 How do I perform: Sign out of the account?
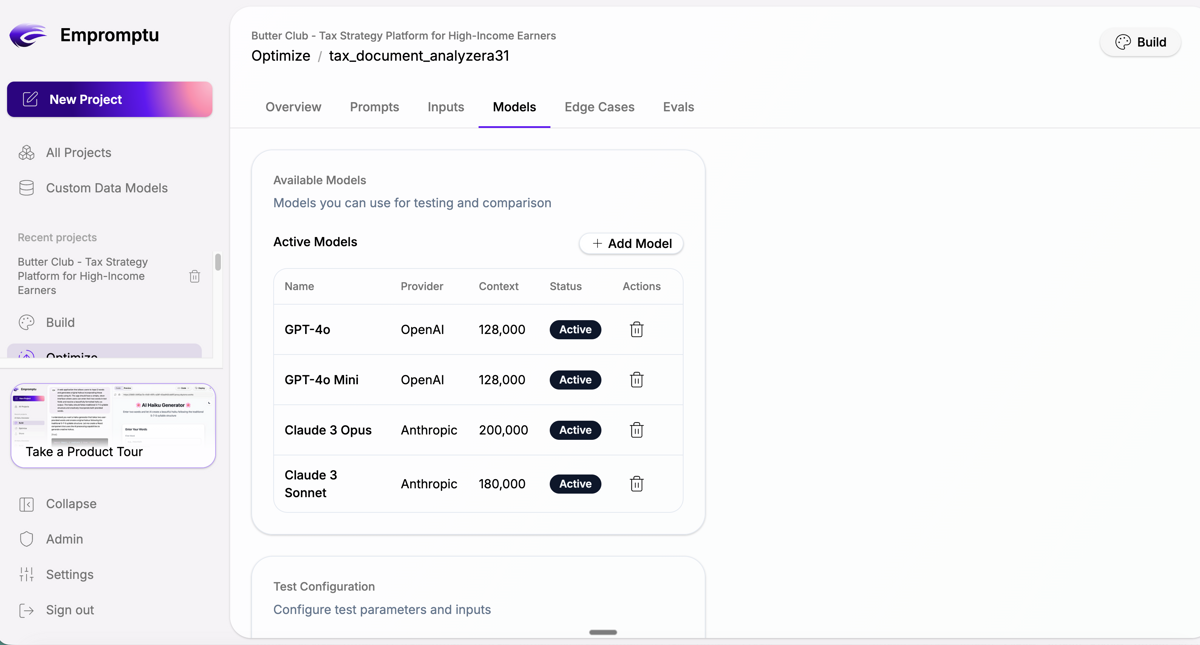click(69, 610)
